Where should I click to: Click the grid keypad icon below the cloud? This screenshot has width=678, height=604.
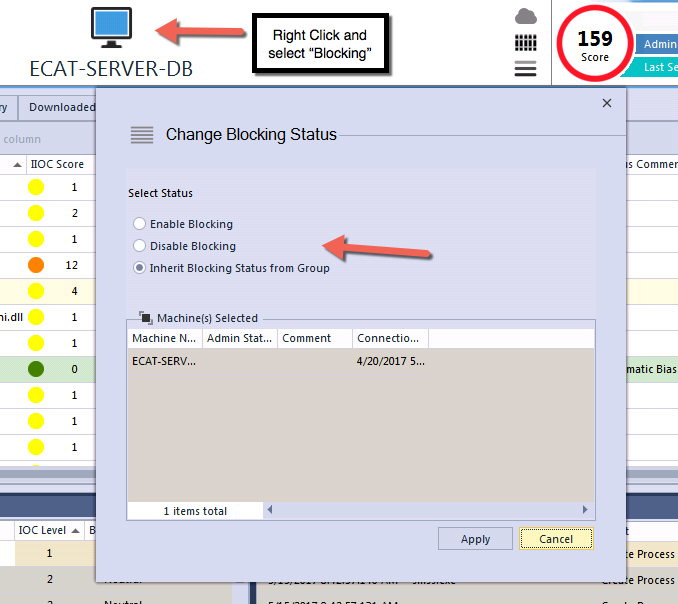(525, 43)
